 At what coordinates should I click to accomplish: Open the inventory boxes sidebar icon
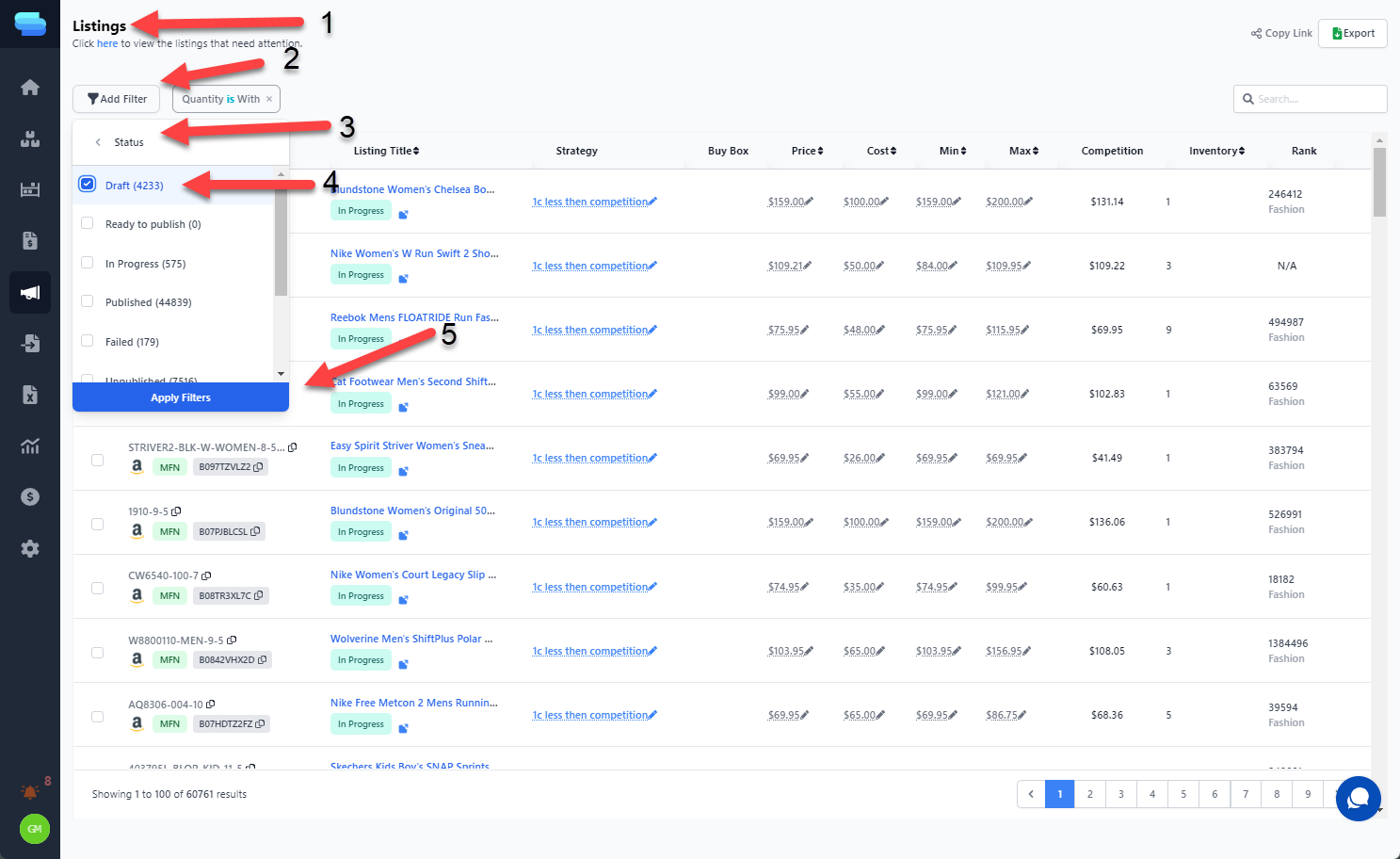point(30,138)
